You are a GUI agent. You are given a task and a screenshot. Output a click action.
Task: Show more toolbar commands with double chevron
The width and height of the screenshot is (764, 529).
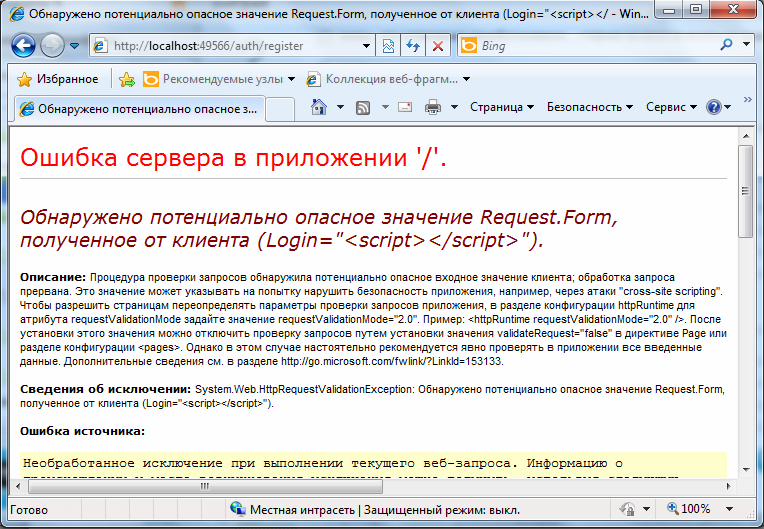click(x=748, y=99)
